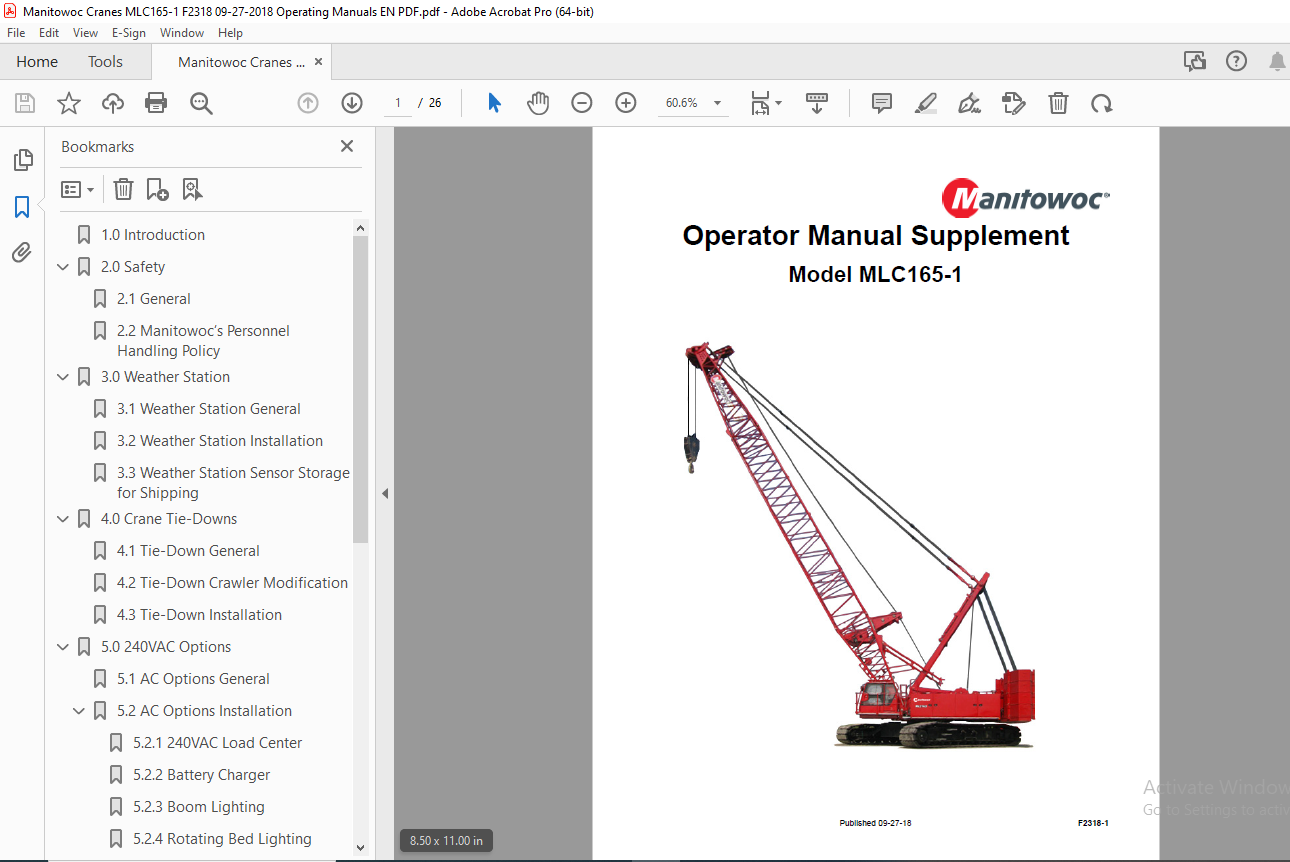The height and width of the screenshot is (862, 1290).
Task: Open the Find text magnifier icon
Action: click(x=201, y=103)
